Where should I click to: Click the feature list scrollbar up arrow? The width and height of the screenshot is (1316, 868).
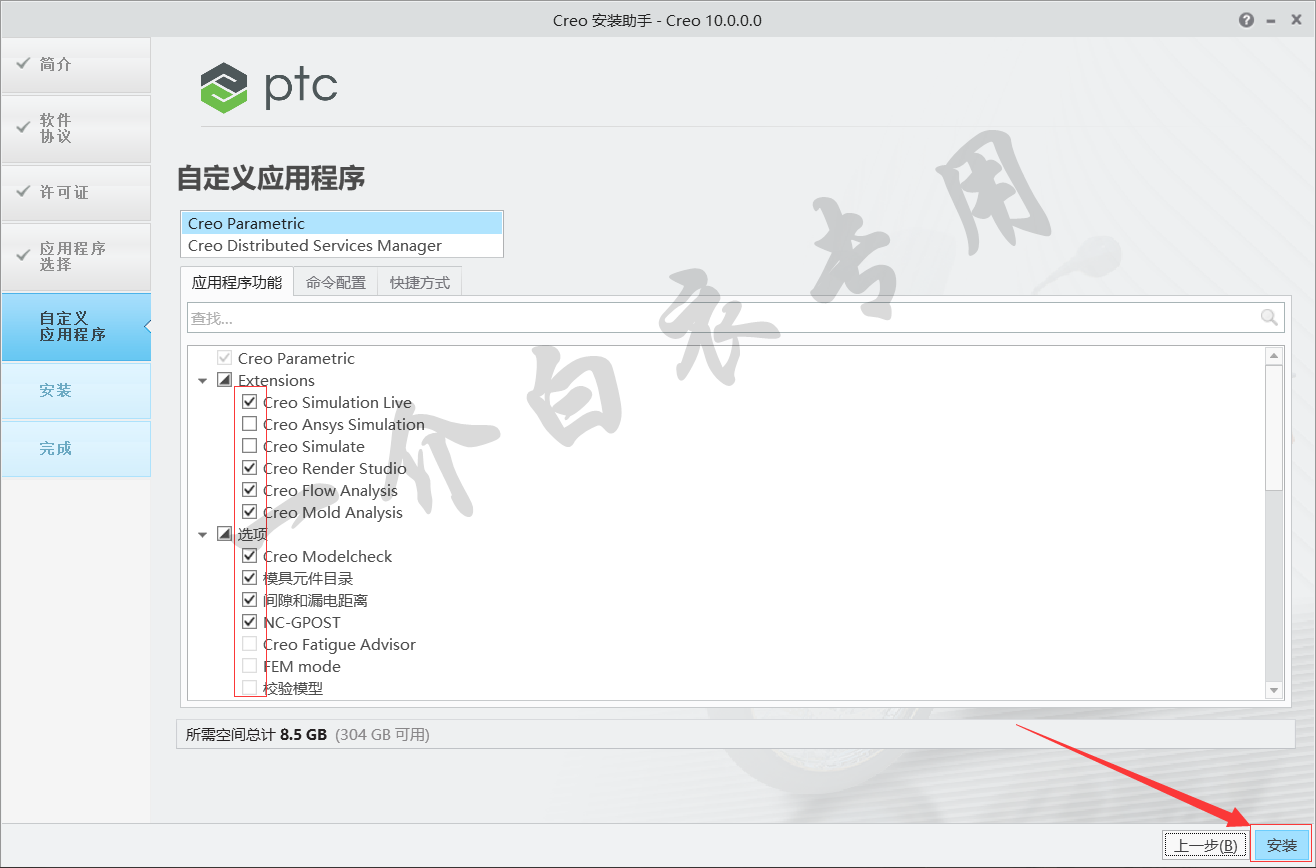tap(1274, 356)
